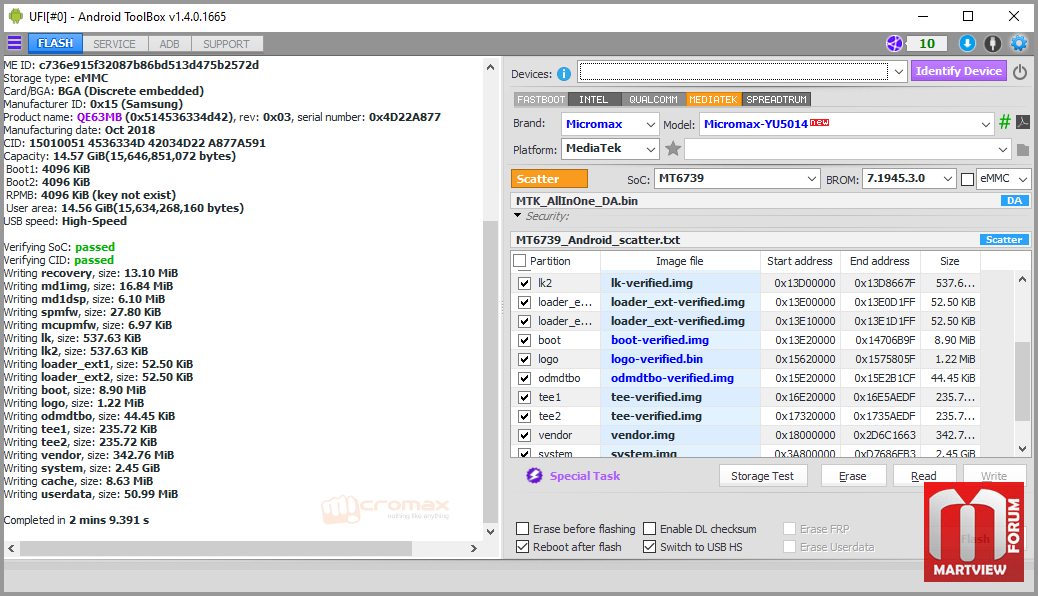
Task: Open the Devices dropdown
Action: (898, 72)
